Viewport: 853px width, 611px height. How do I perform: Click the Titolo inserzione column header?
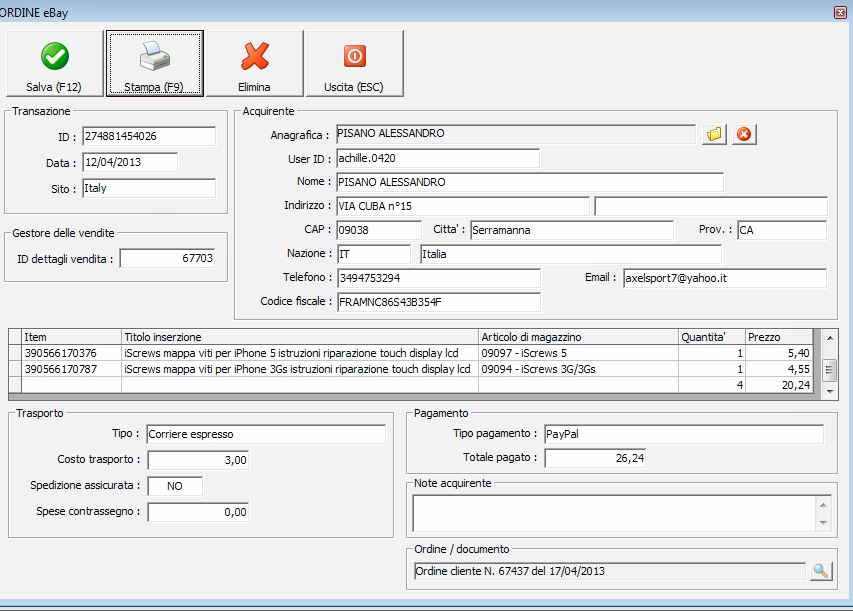tap(300, 337)
